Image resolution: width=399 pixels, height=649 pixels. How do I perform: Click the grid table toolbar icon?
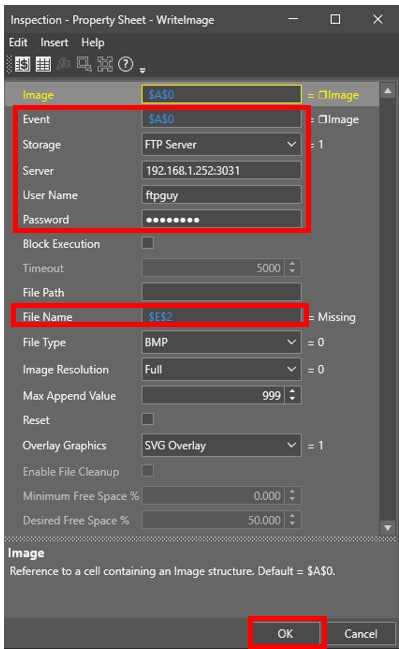pos(43,64)
